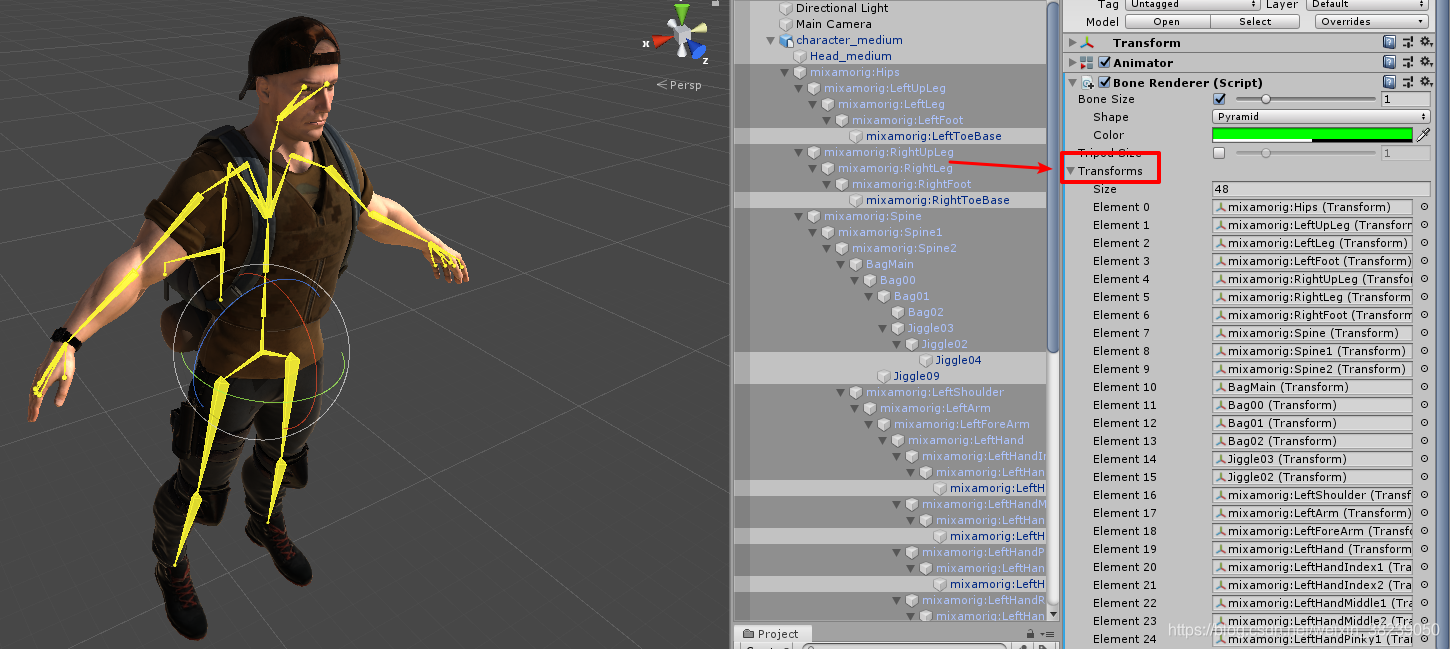The height and width of the screenshot is (649, 1450).
Task: Expand the Animator component foldout
Action: 1073,63
